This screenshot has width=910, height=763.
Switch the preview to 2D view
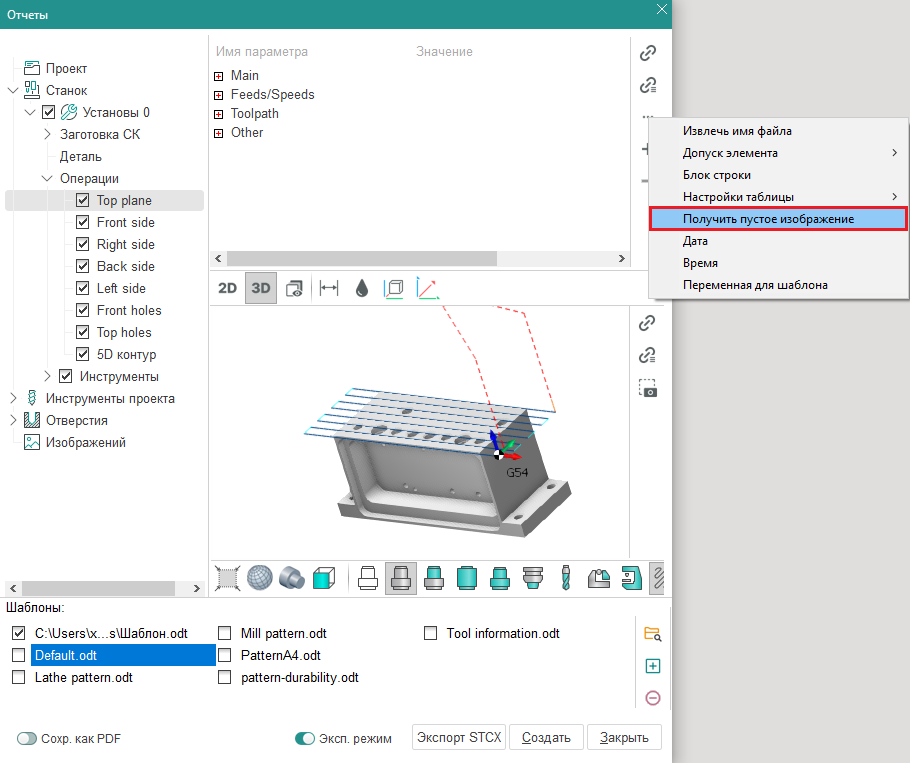click(x=228, y=288)
